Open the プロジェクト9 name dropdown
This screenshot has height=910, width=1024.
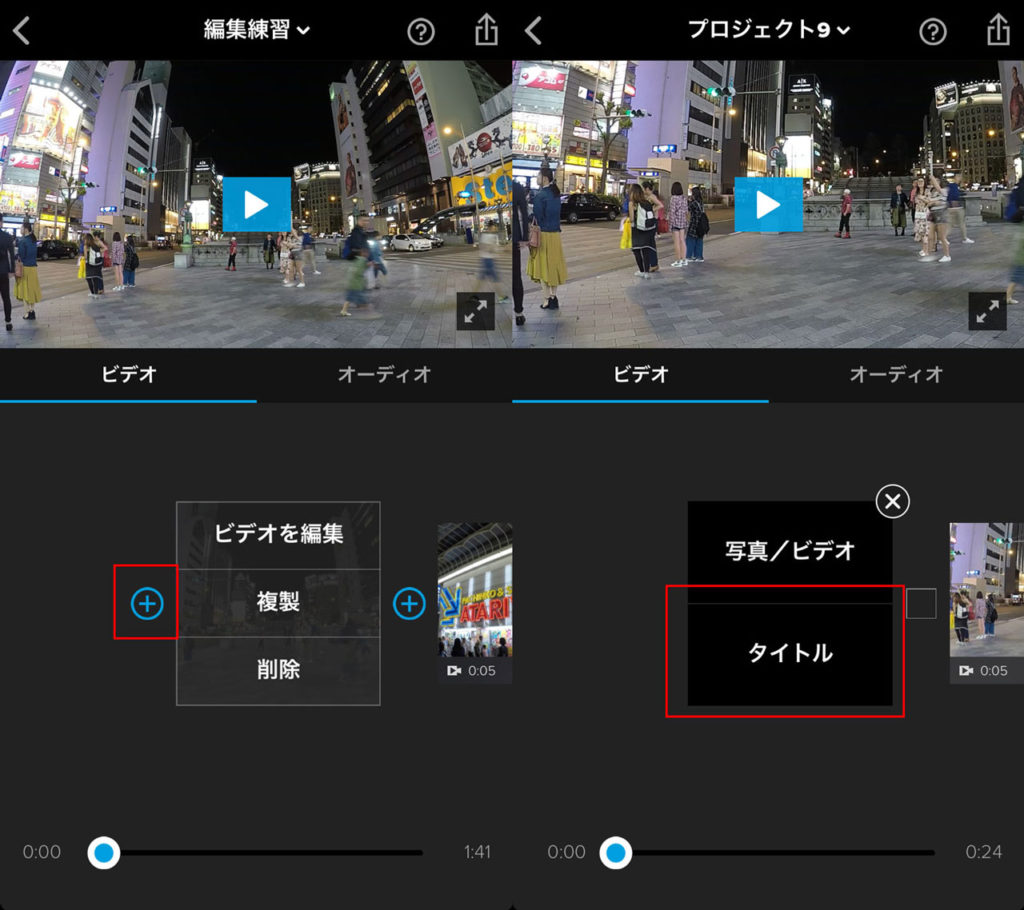pyautogui.click(x=767, y=31)
